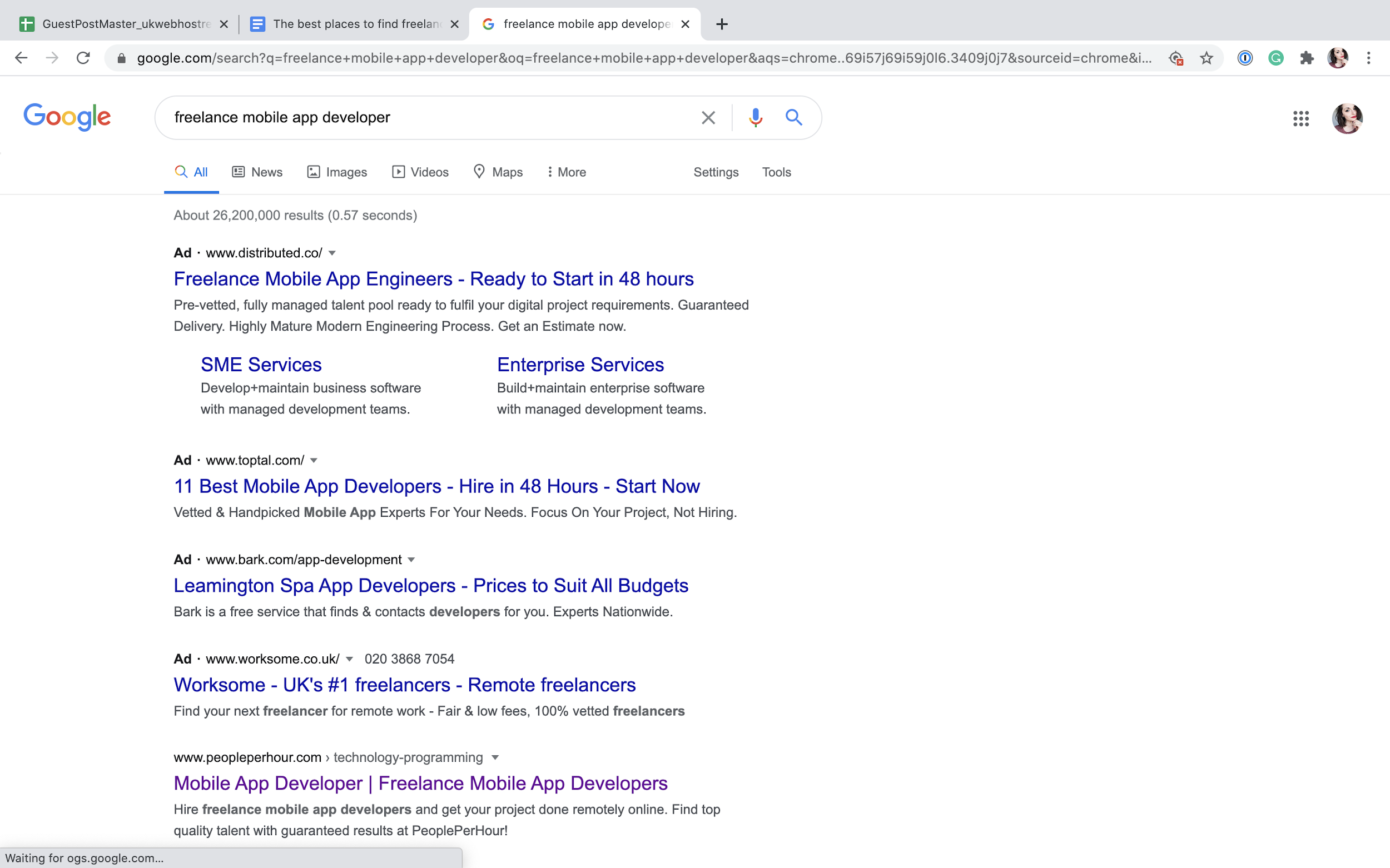Screen dimensions: 1390x868
Task: Click the phone number 020 3868 7054
Action: (x=410, y=659)
